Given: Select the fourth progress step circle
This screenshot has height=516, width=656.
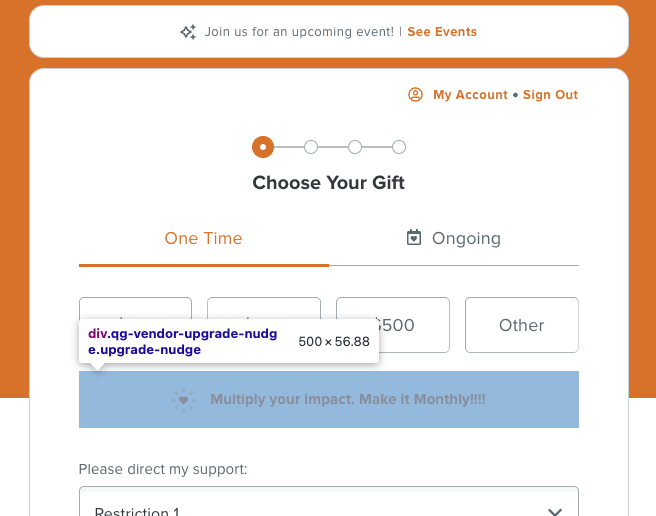Looking at the screenshot, I should (x=399, y=147).
